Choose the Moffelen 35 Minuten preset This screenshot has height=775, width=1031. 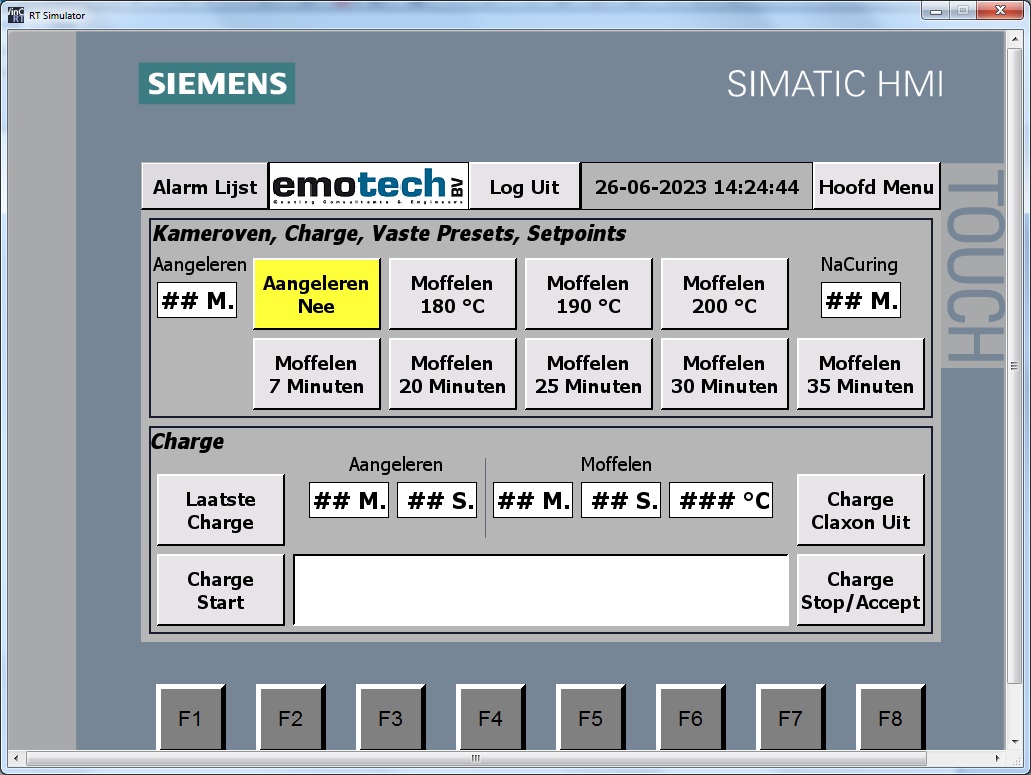pos(860,374)
